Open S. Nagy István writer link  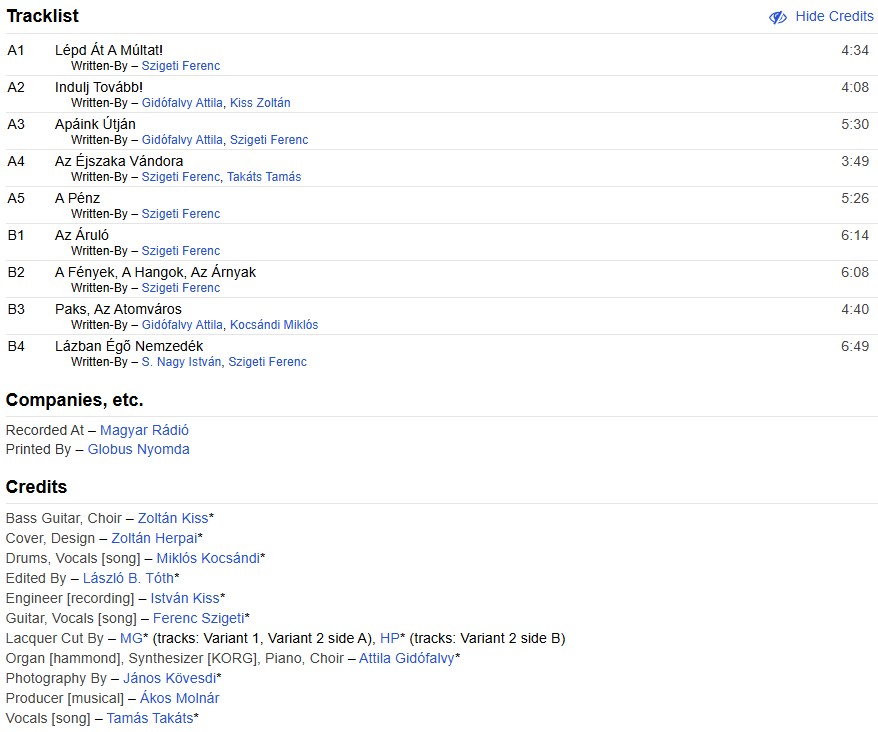click(181, 362)
